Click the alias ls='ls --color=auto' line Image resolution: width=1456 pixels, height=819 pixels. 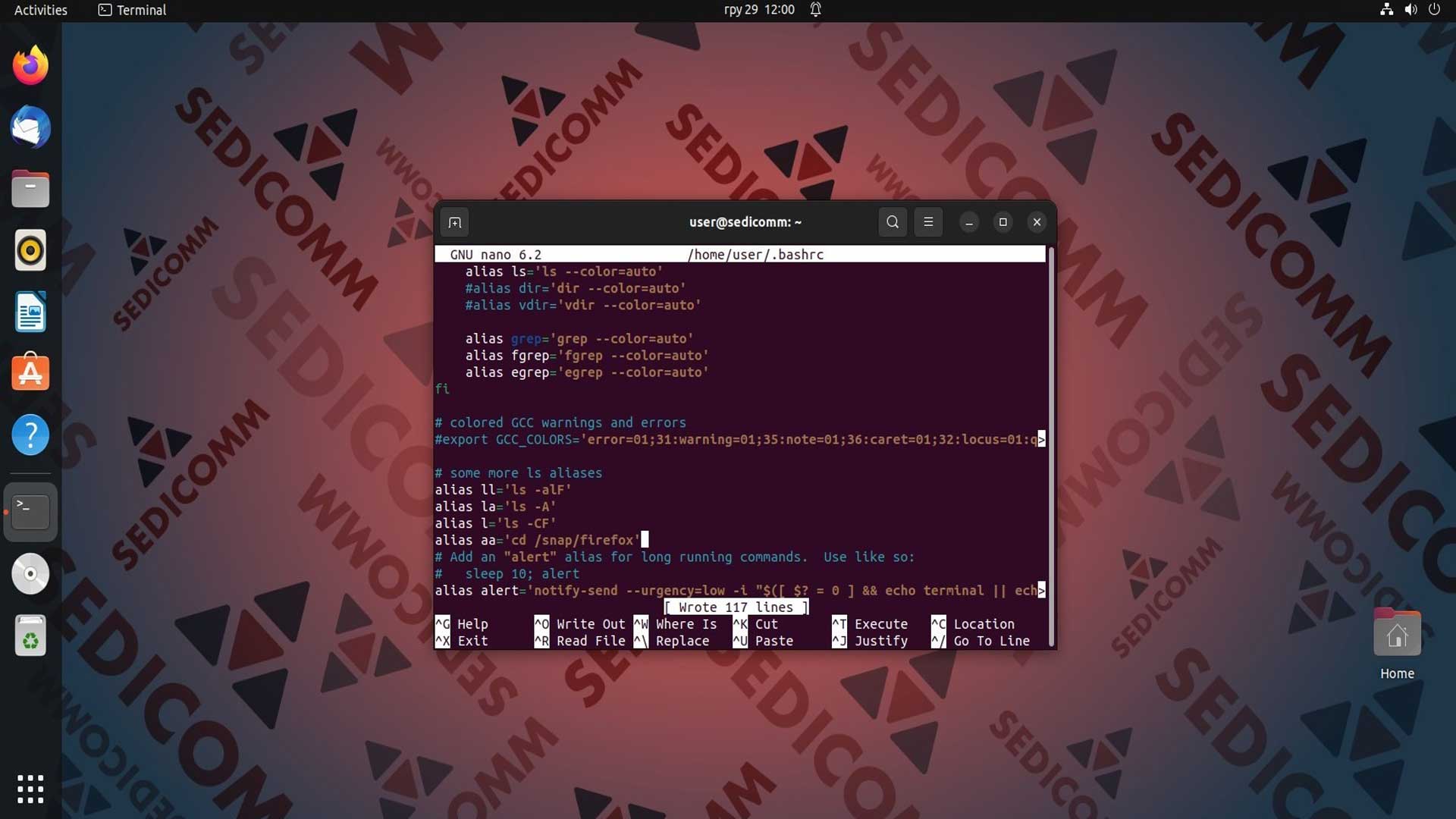point(564,271)
